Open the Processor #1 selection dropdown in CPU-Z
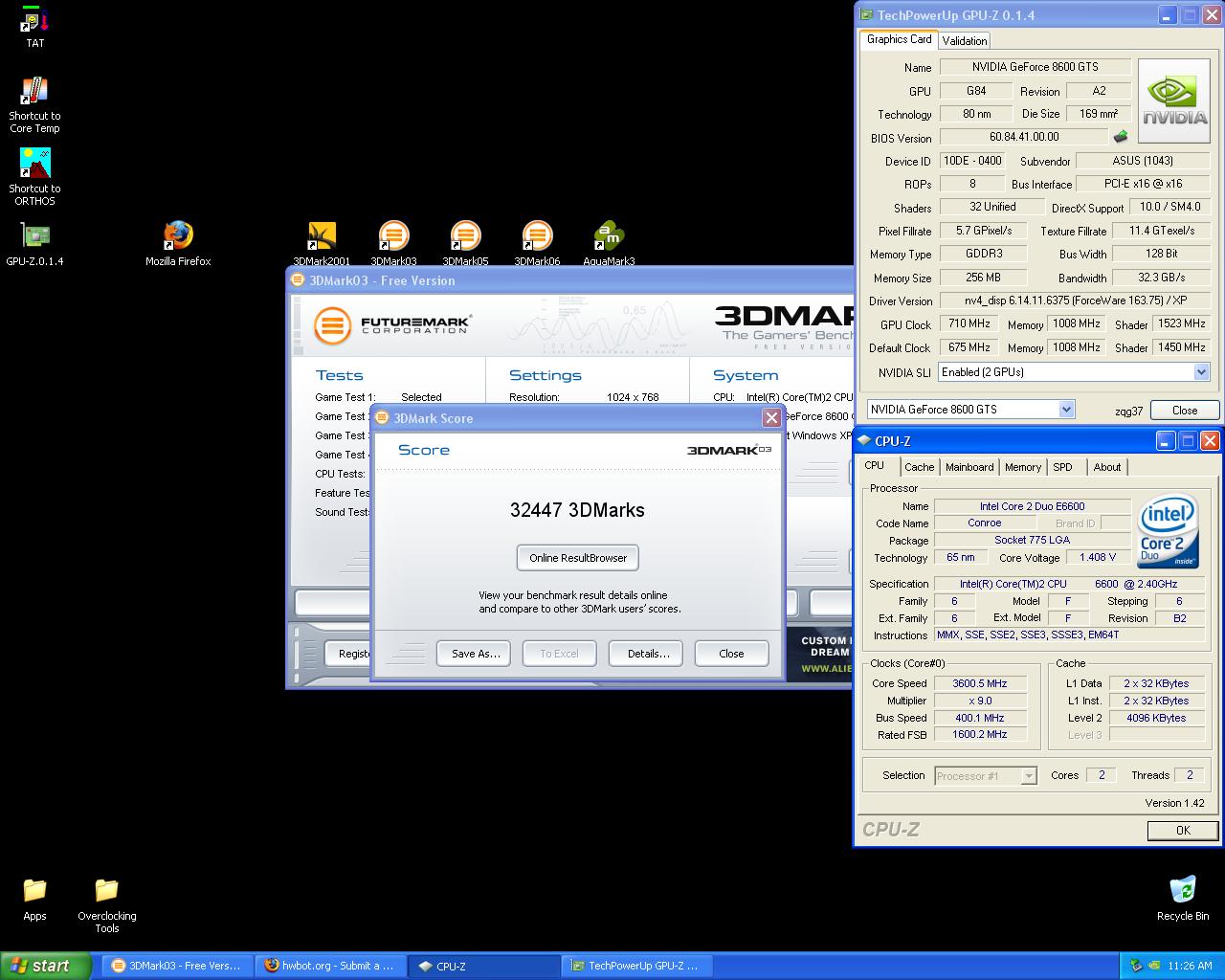1225x980 pixels. pyautogui.click(x=1029, y=776)
